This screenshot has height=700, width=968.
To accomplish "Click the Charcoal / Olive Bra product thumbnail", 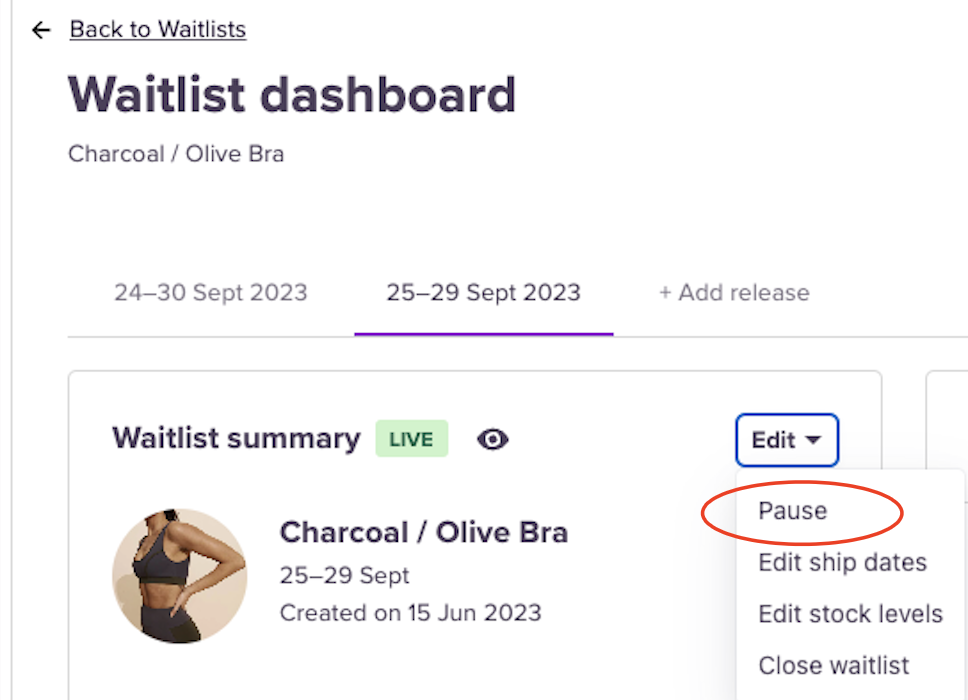I will pos(179,576).
